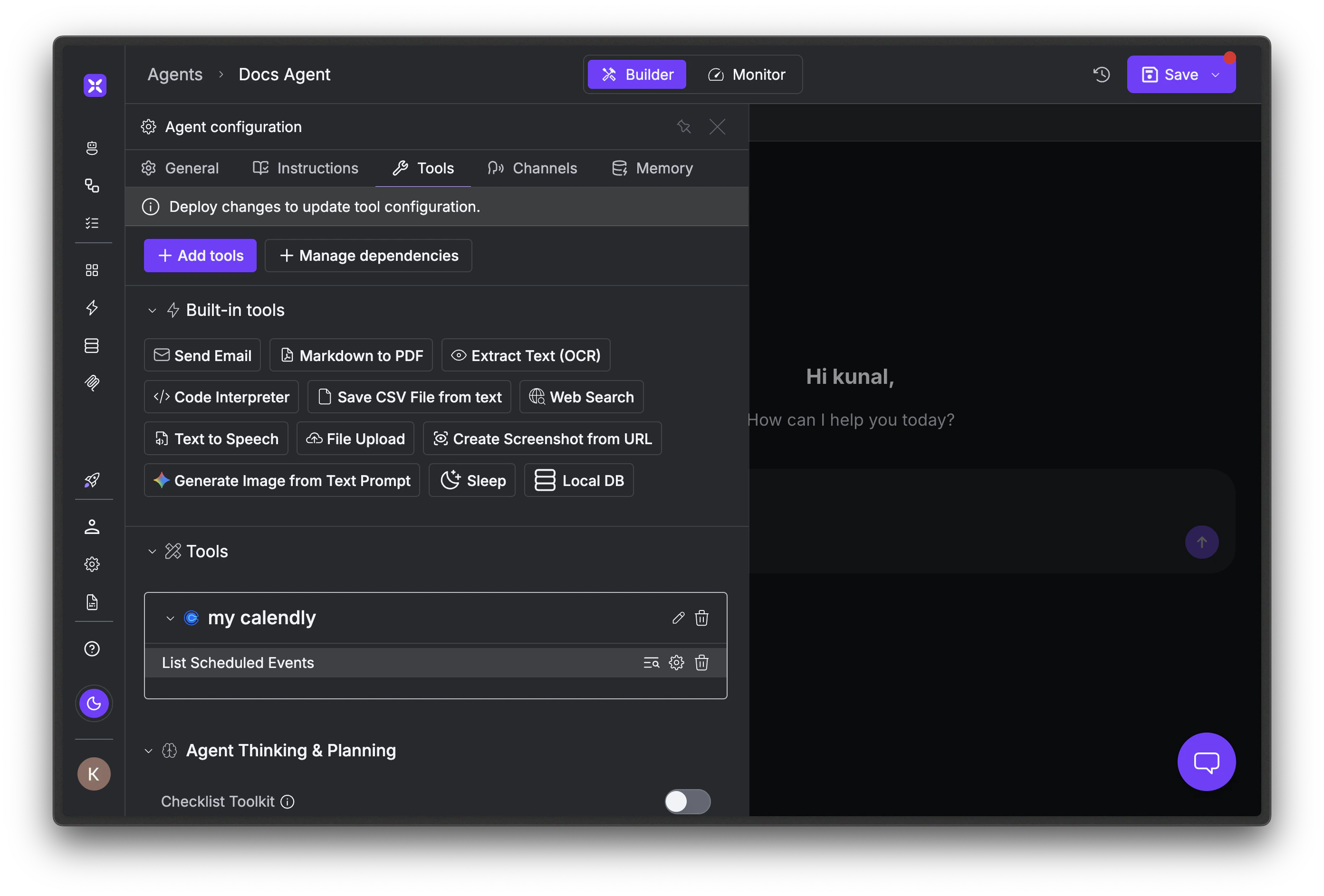Switch to Builder mode
Image resolution: width=1324 pixels, height=896 pixels.
637,75
